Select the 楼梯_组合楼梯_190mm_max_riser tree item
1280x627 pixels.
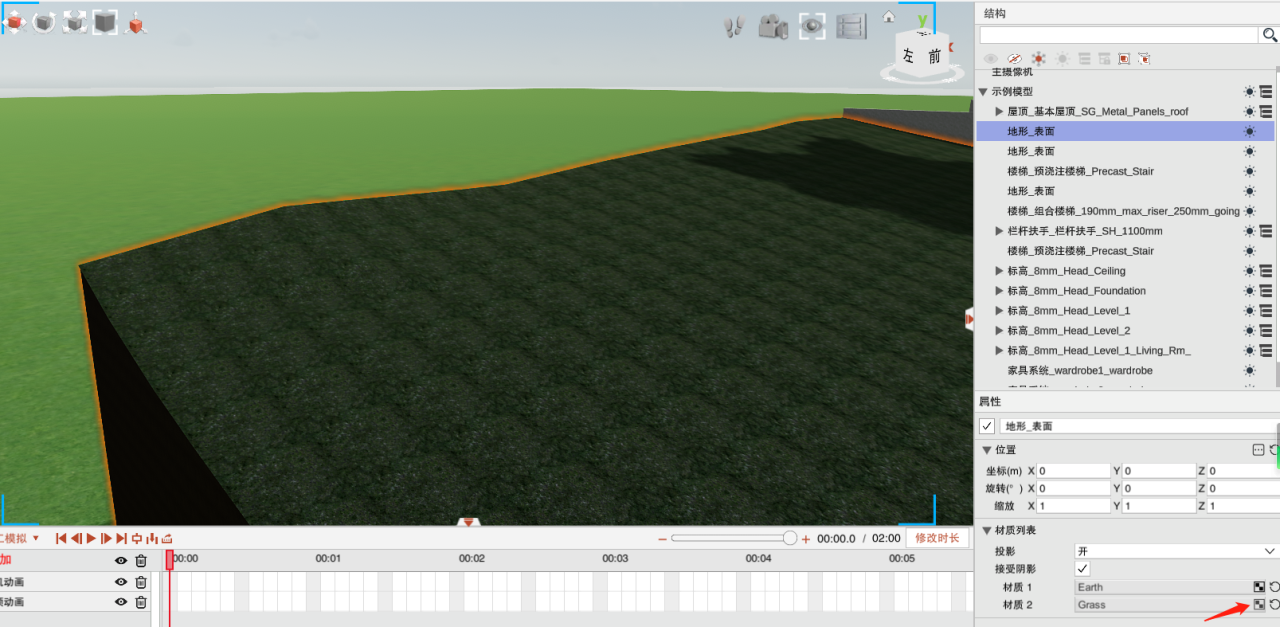[1124, 211]
